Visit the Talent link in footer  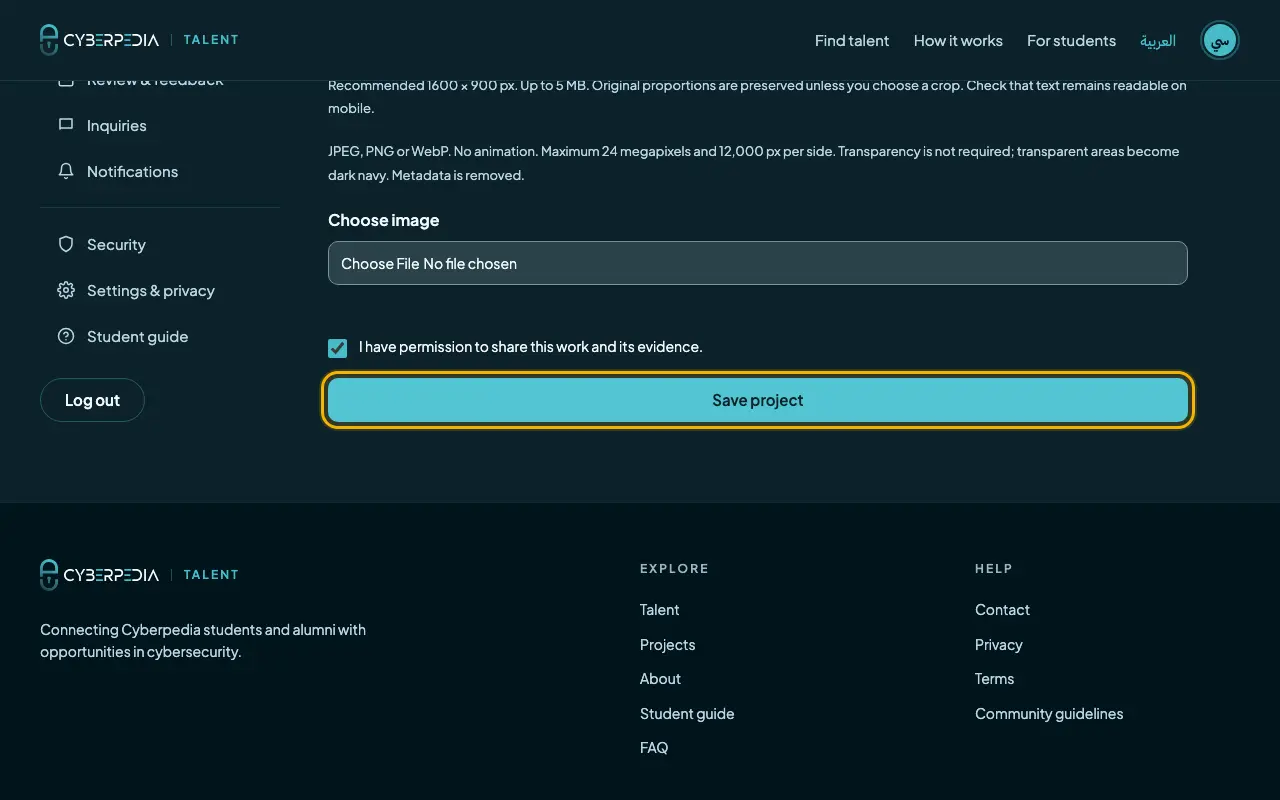tap(659, 610)
